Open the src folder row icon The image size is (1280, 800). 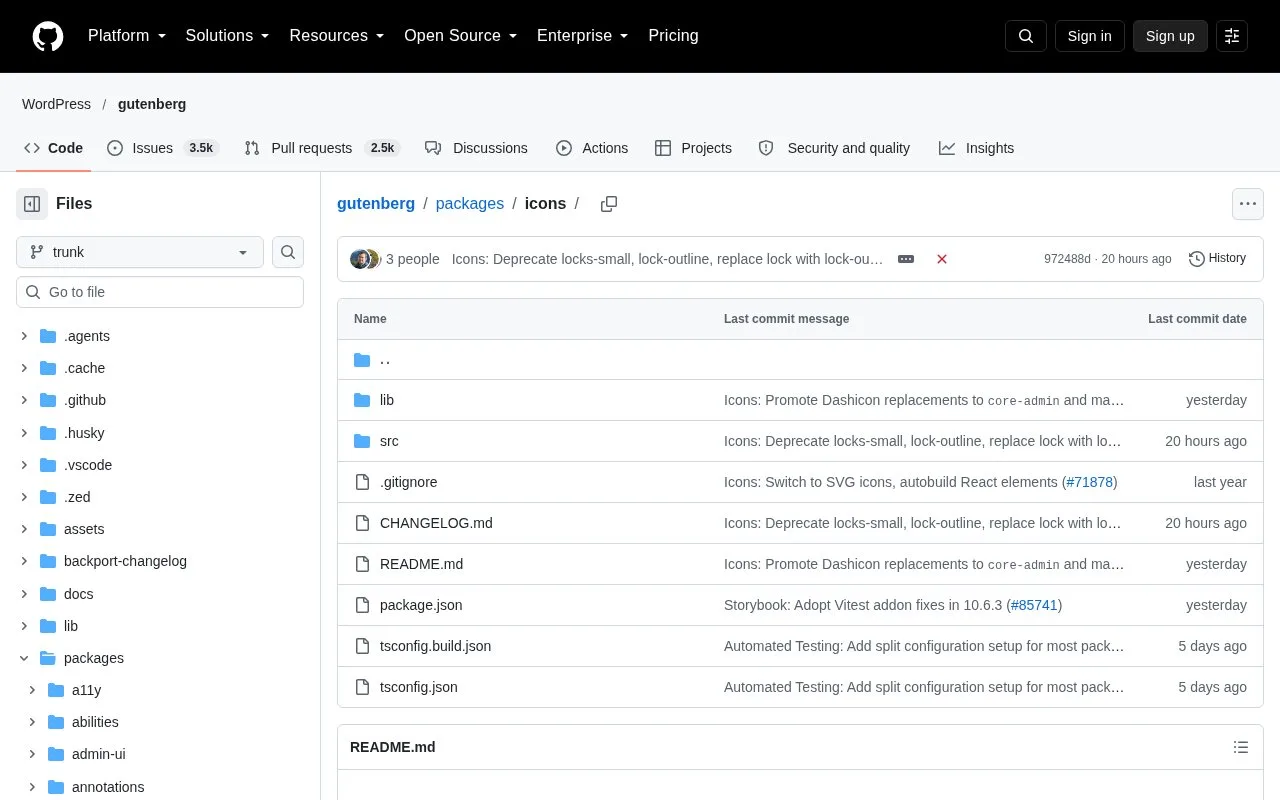(362, 441)
